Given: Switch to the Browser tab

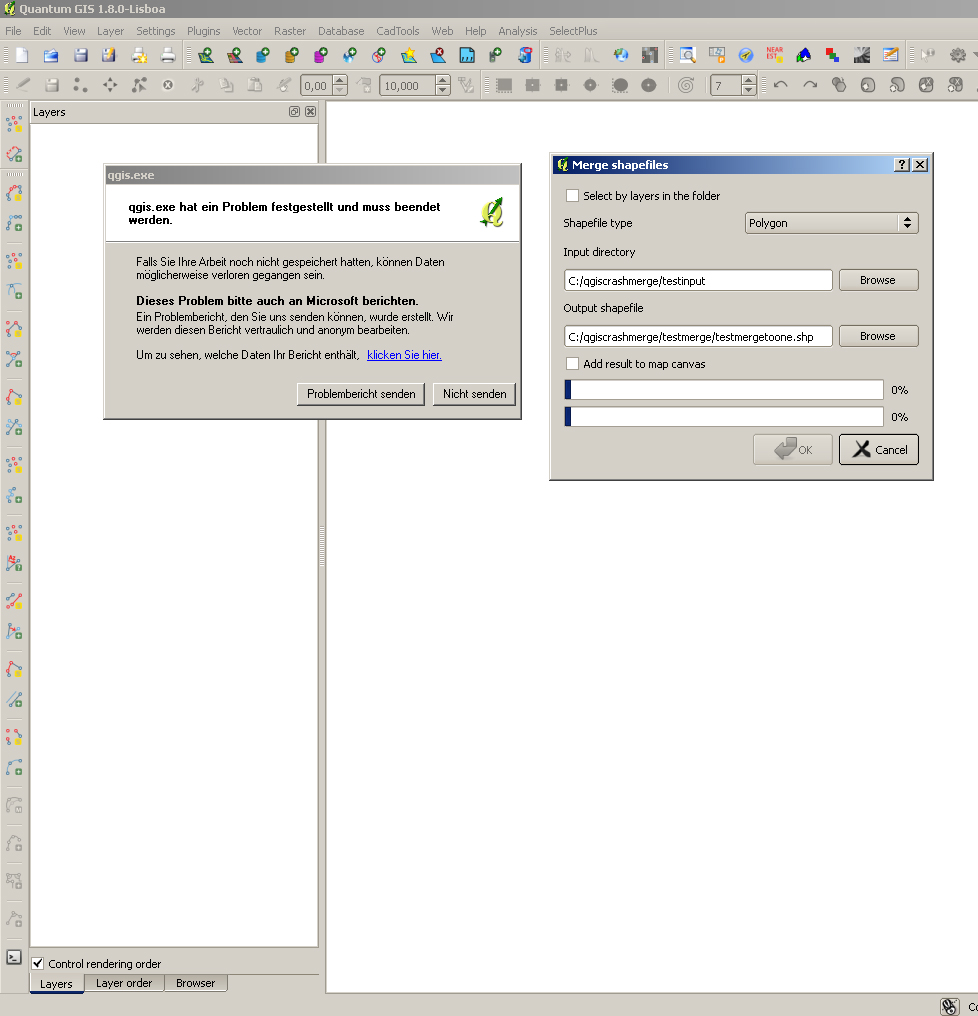Looking at the screenshot, I should [195, 983].
